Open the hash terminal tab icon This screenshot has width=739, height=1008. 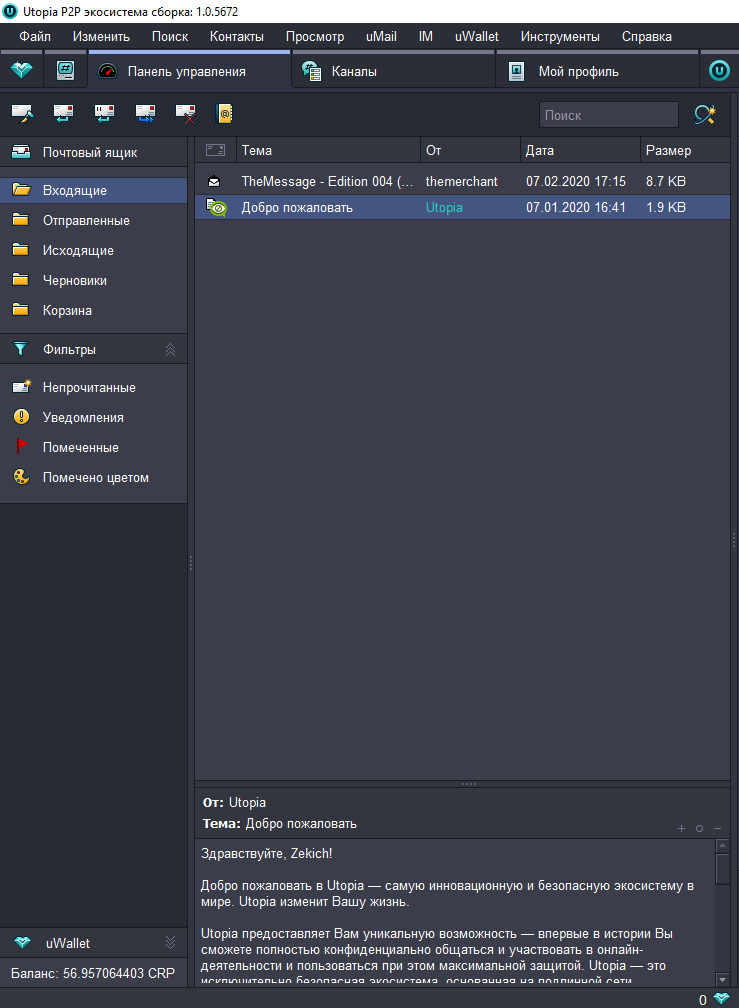coord(65,70)
